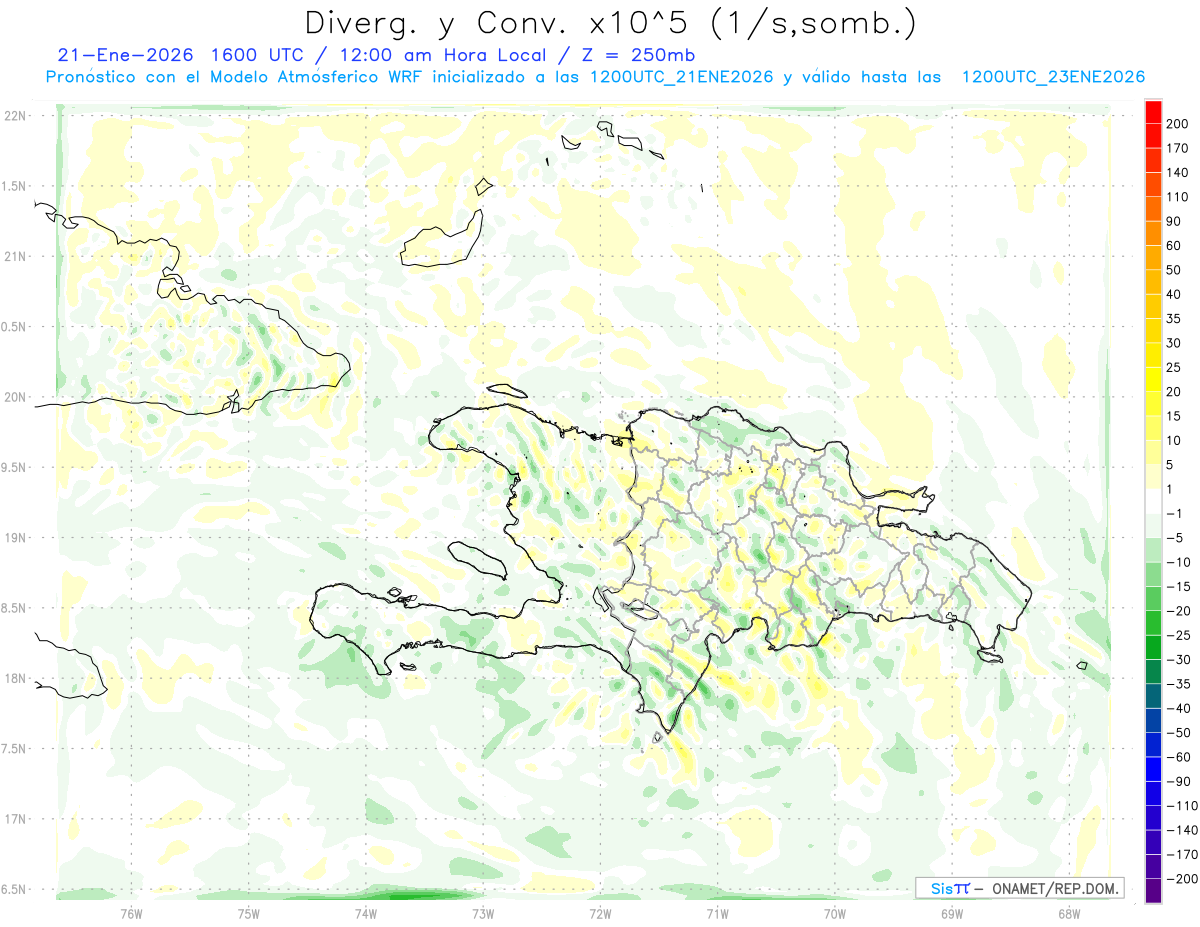Click the '70W' longitude label
This screenshot has height=927, width=1200.
tap(835, 914)
